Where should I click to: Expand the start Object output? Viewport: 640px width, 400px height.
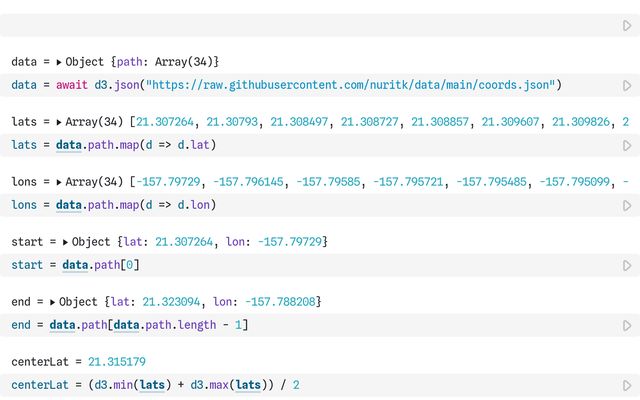pos(65,242)
